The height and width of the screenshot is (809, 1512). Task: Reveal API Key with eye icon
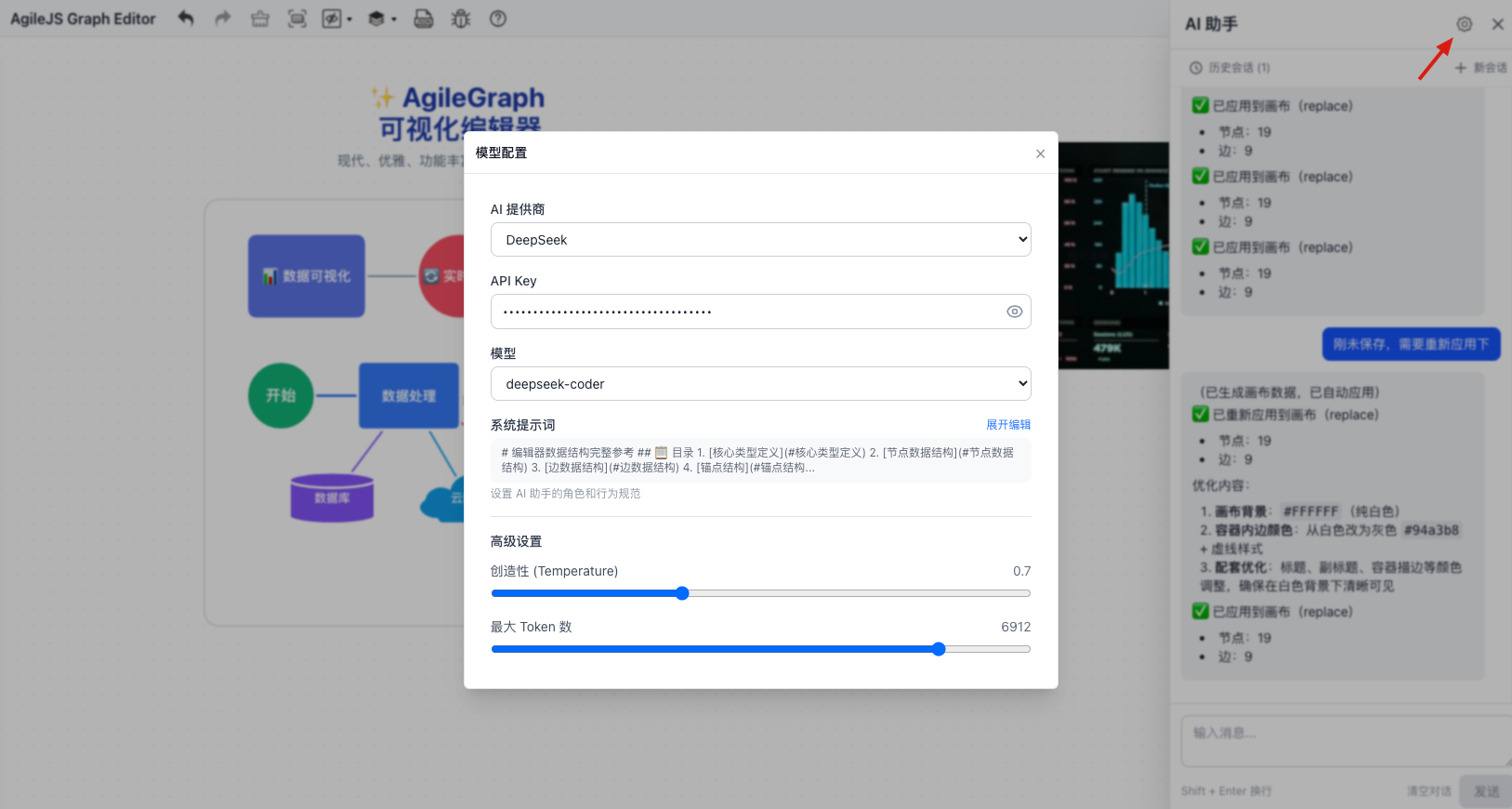(x=1015, y=312)
